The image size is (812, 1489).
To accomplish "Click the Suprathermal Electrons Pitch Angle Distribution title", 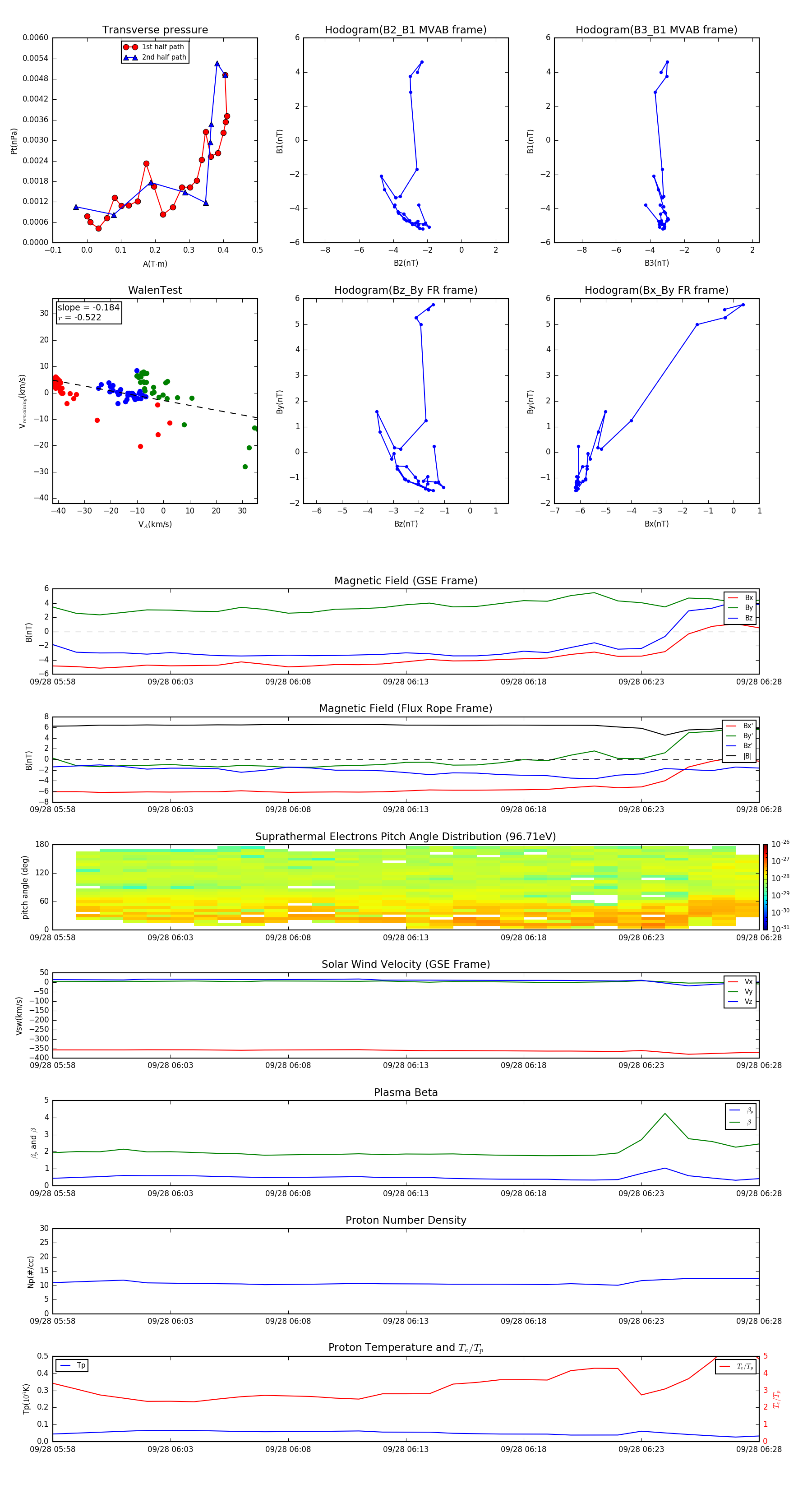I will click(x=406, y=837).
